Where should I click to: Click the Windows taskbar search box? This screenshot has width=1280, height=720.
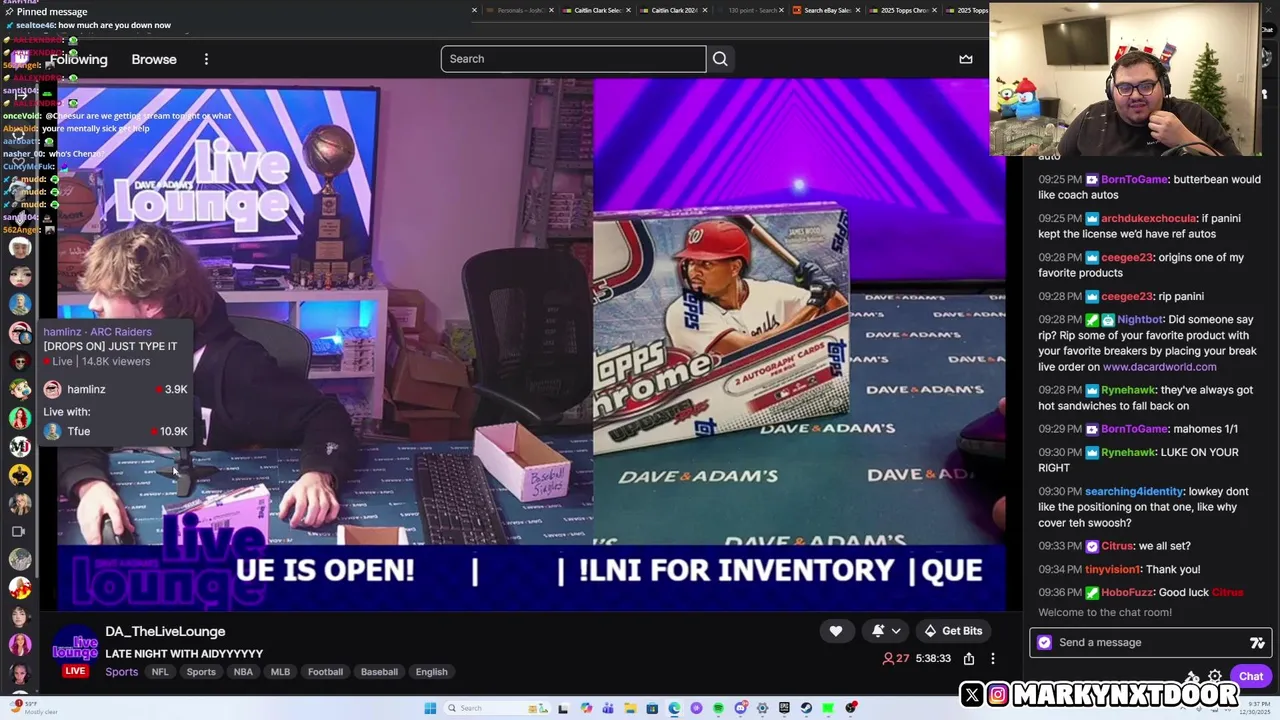click(x=498, y=708)
